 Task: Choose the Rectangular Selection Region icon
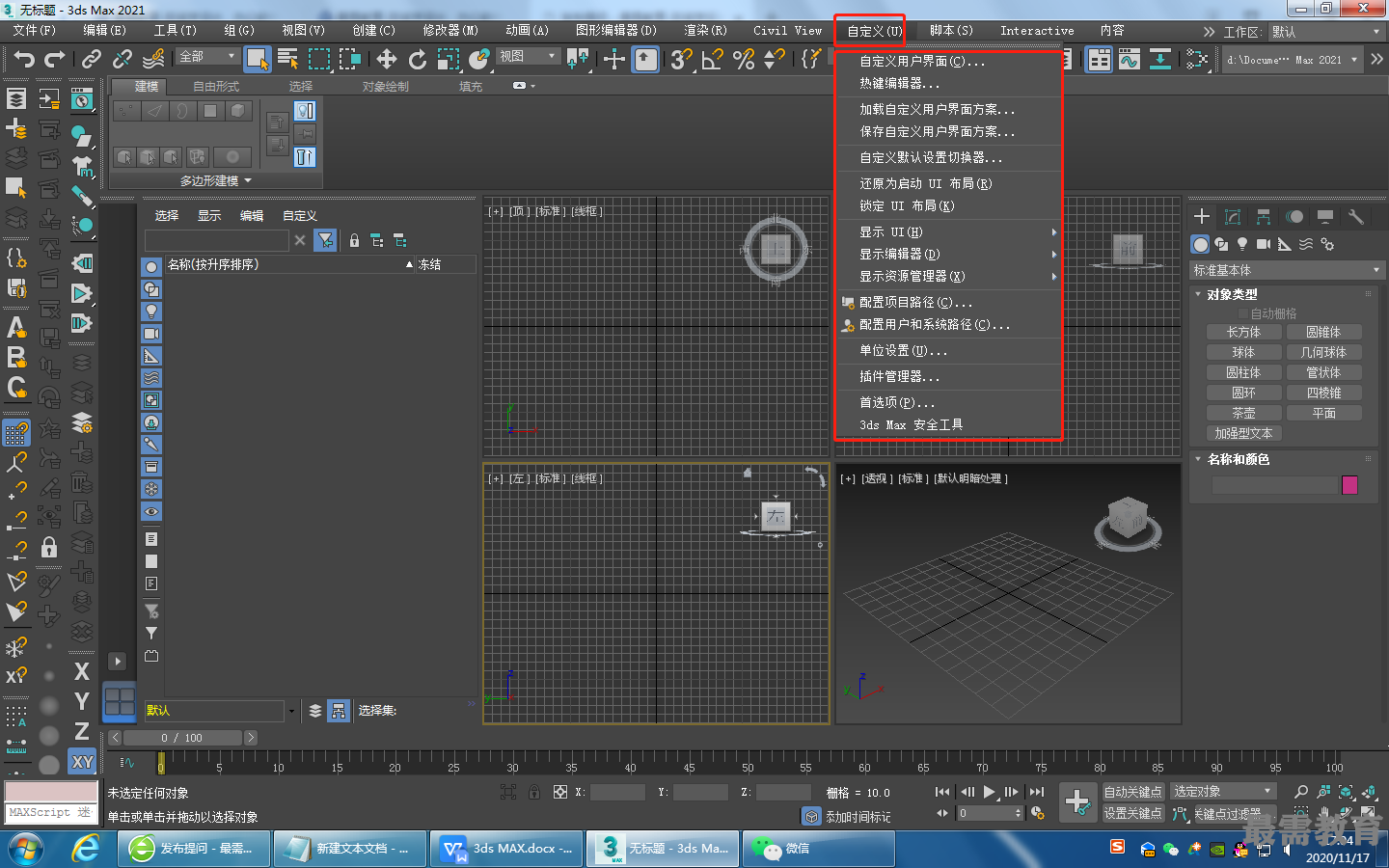[318, 60]
